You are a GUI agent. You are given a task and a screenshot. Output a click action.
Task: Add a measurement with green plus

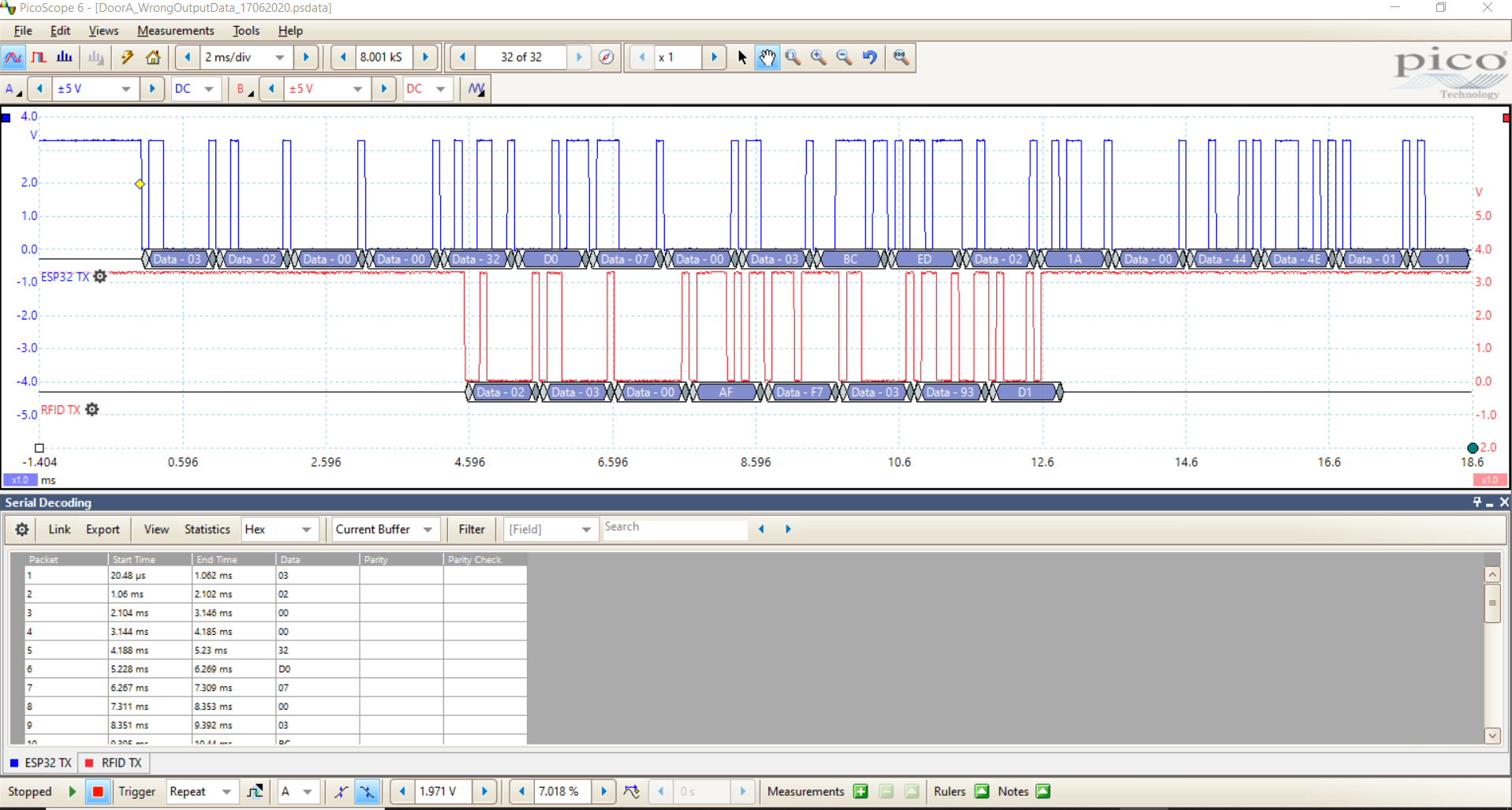[861, 791]
